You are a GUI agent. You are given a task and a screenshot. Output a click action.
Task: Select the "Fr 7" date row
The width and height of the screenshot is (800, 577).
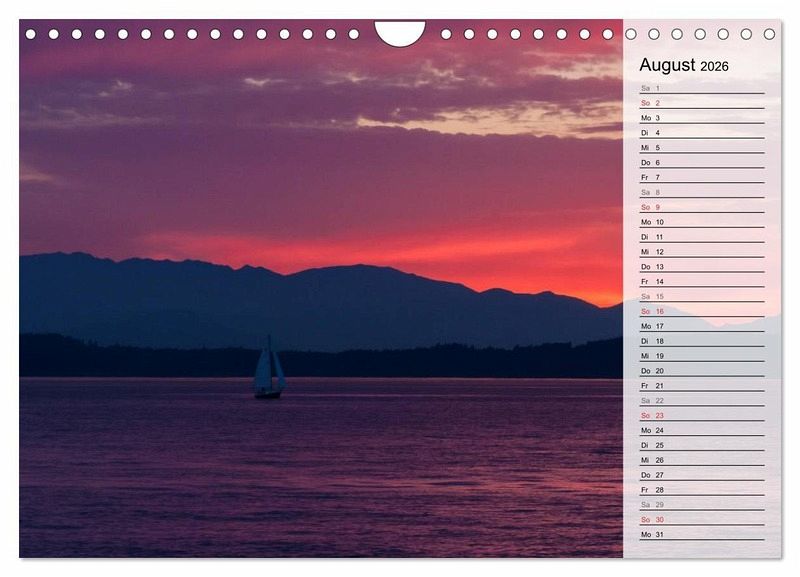[702, 178]
